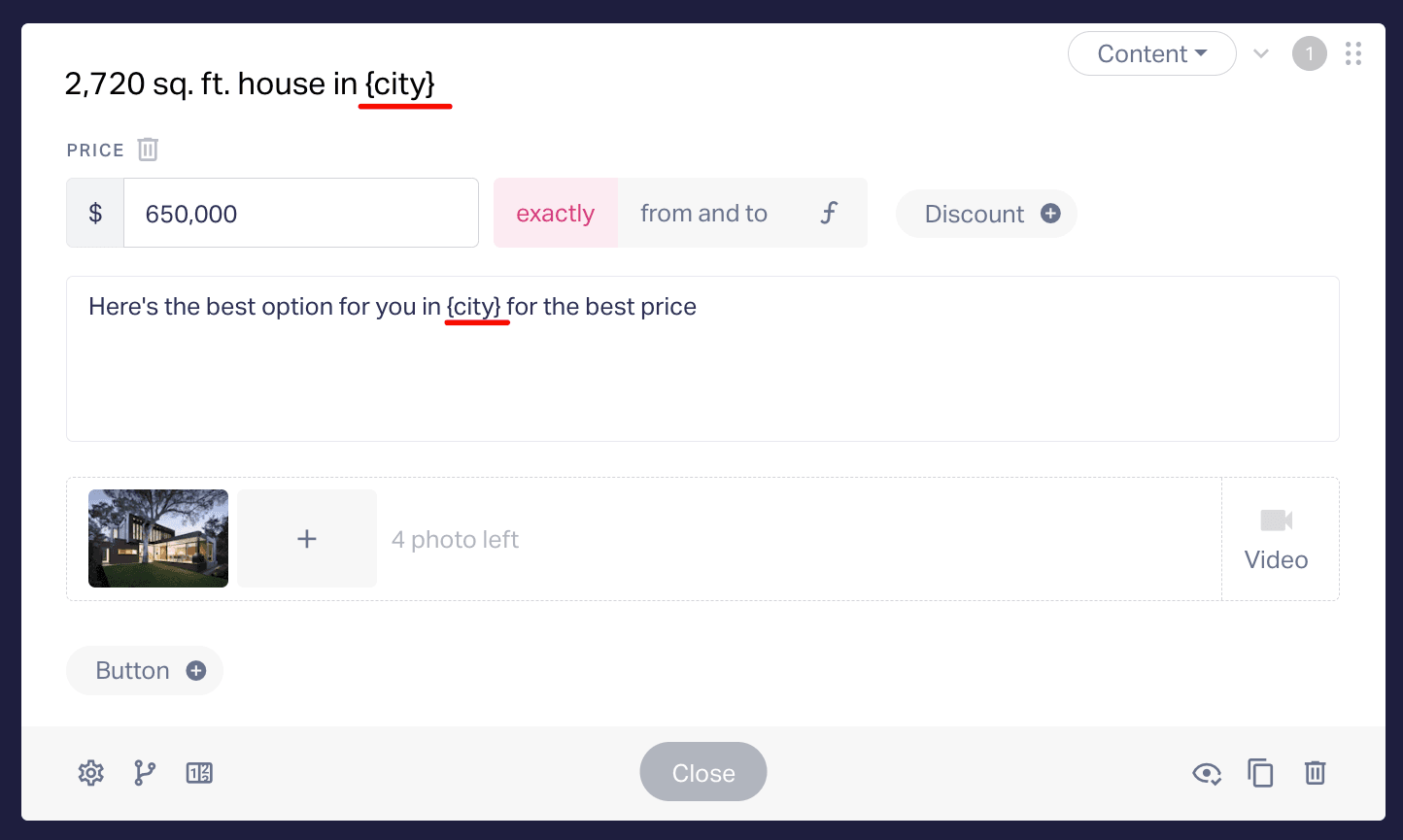The image size is (1403, 840).
Task: Click the price input field 650,000
Action: (x=301, y=213)
